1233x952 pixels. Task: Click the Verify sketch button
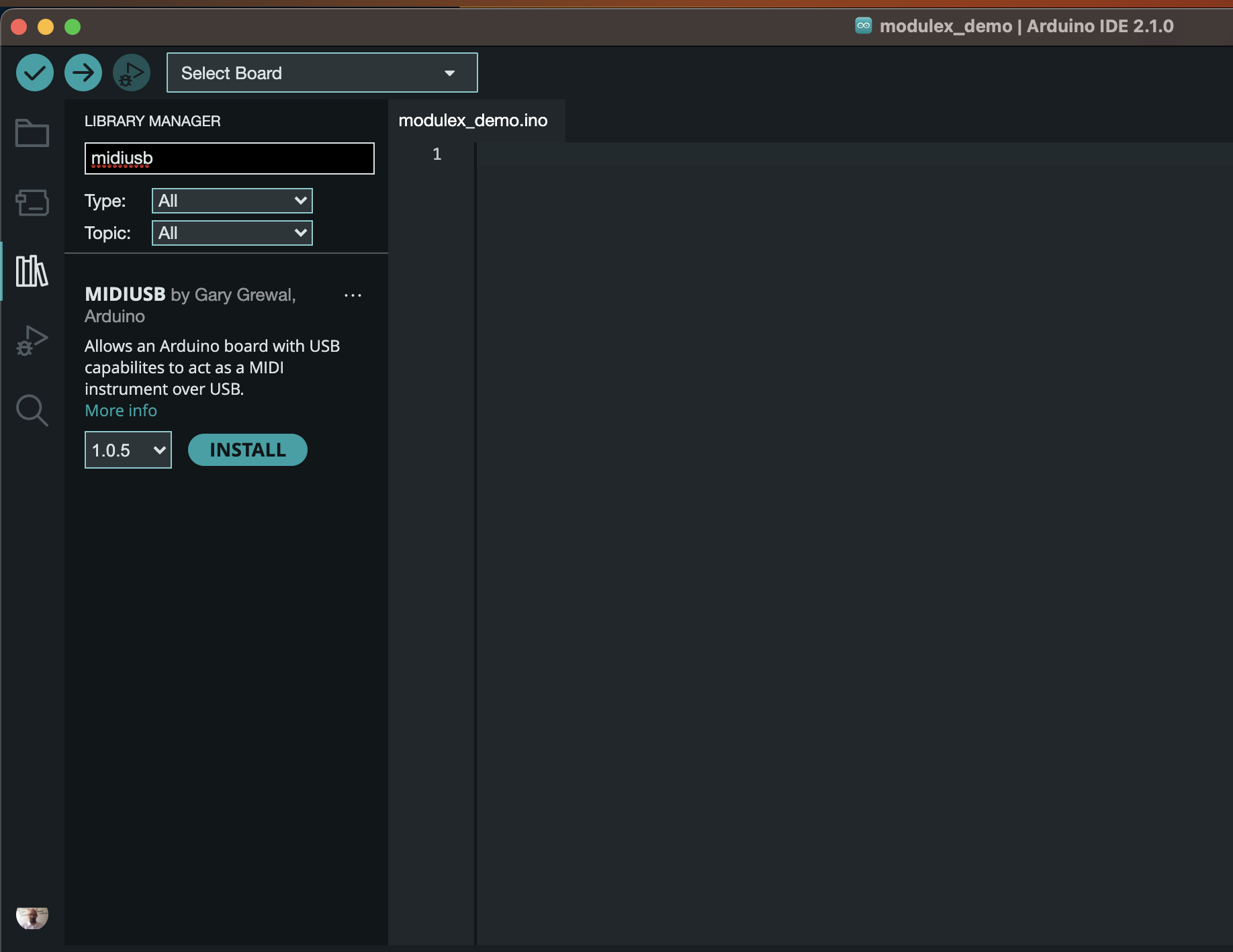pos(34,72)
